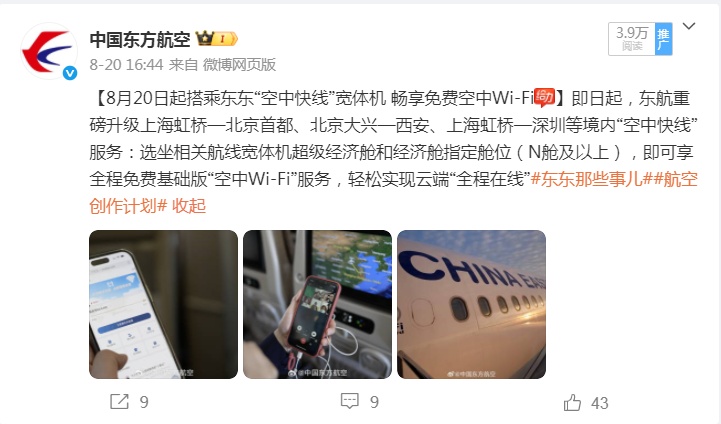The height and width of the screenshot is (424, 721).
Task: Open the China Eastern airplane fuselage photo
Action: coord(471,304)
